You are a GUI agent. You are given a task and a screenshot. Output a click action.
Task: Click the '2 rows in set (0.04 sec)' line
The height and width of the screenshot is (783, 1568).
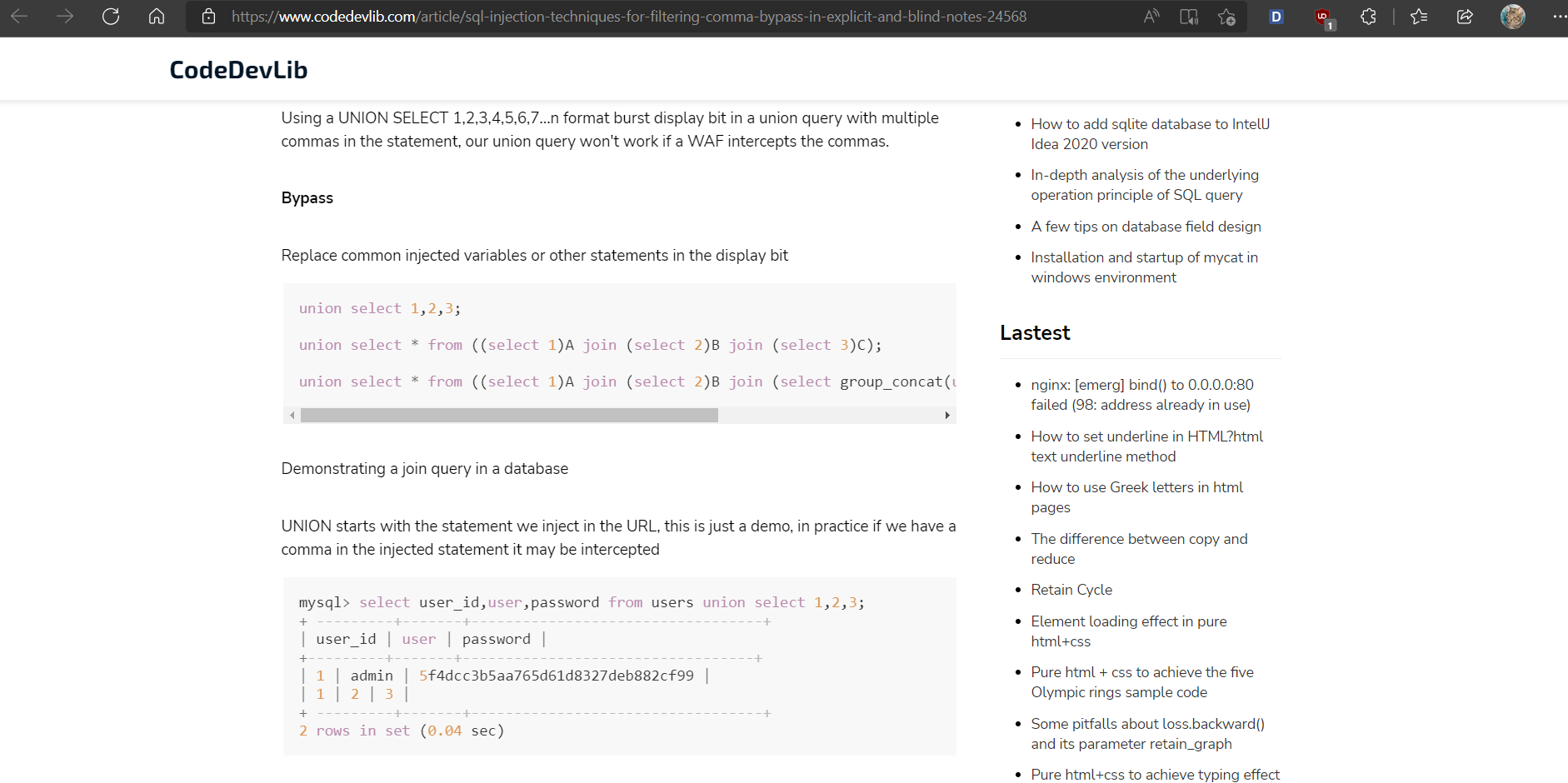point(402,731)
